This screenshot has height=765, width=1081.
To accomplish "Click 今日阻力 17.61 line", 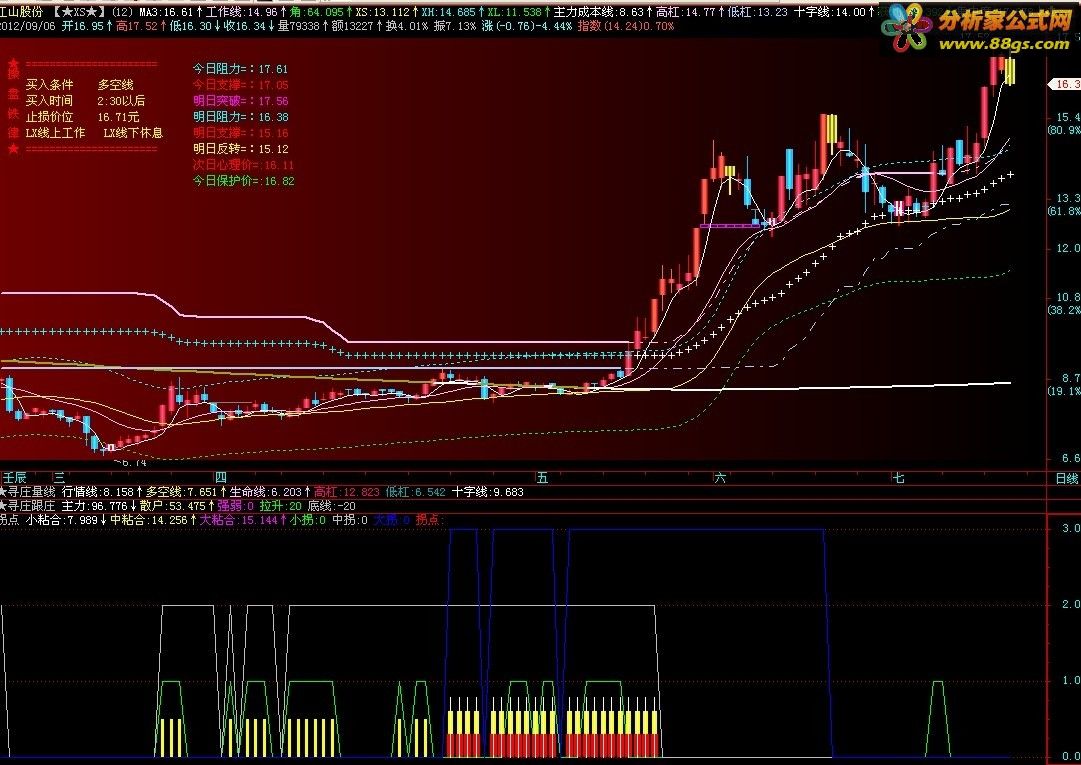I will (x=240, y=69).
